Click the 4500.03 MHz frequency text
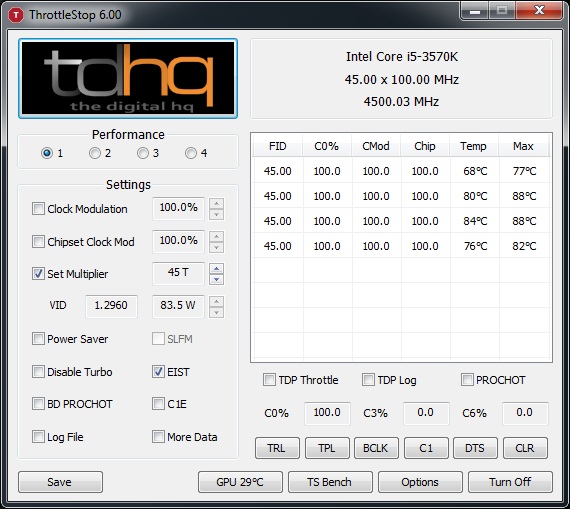The image size is (570, 509). coord(401,101)
